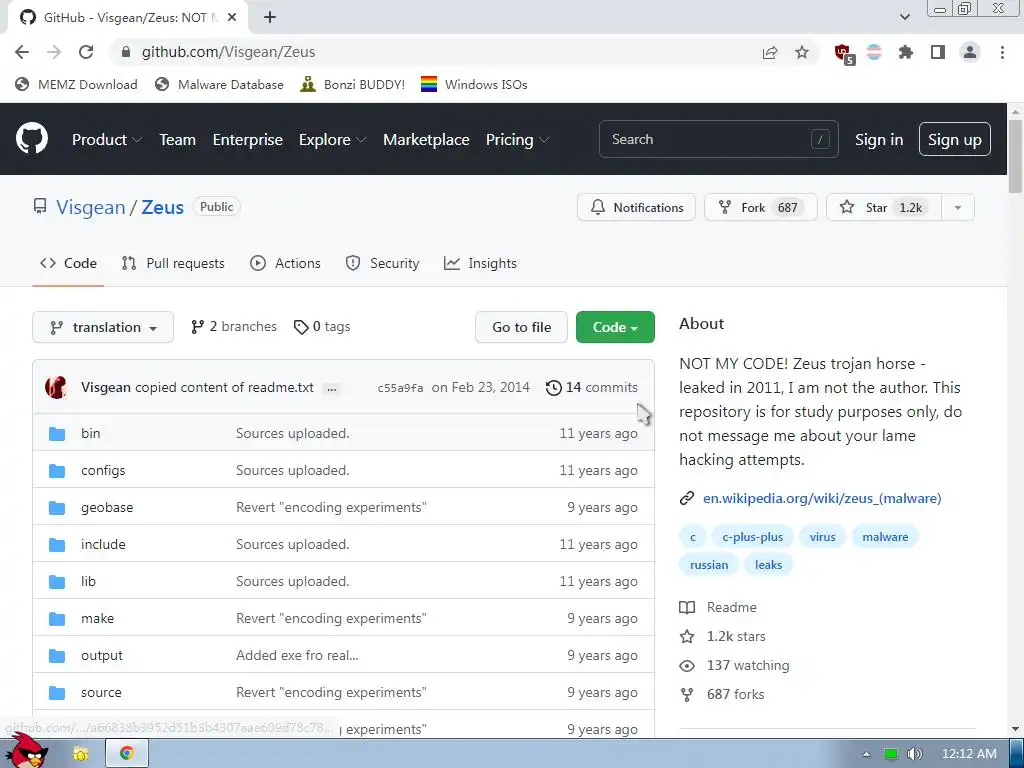
Task: Open the green Code dropdown
Action: [x=615, y=327]
